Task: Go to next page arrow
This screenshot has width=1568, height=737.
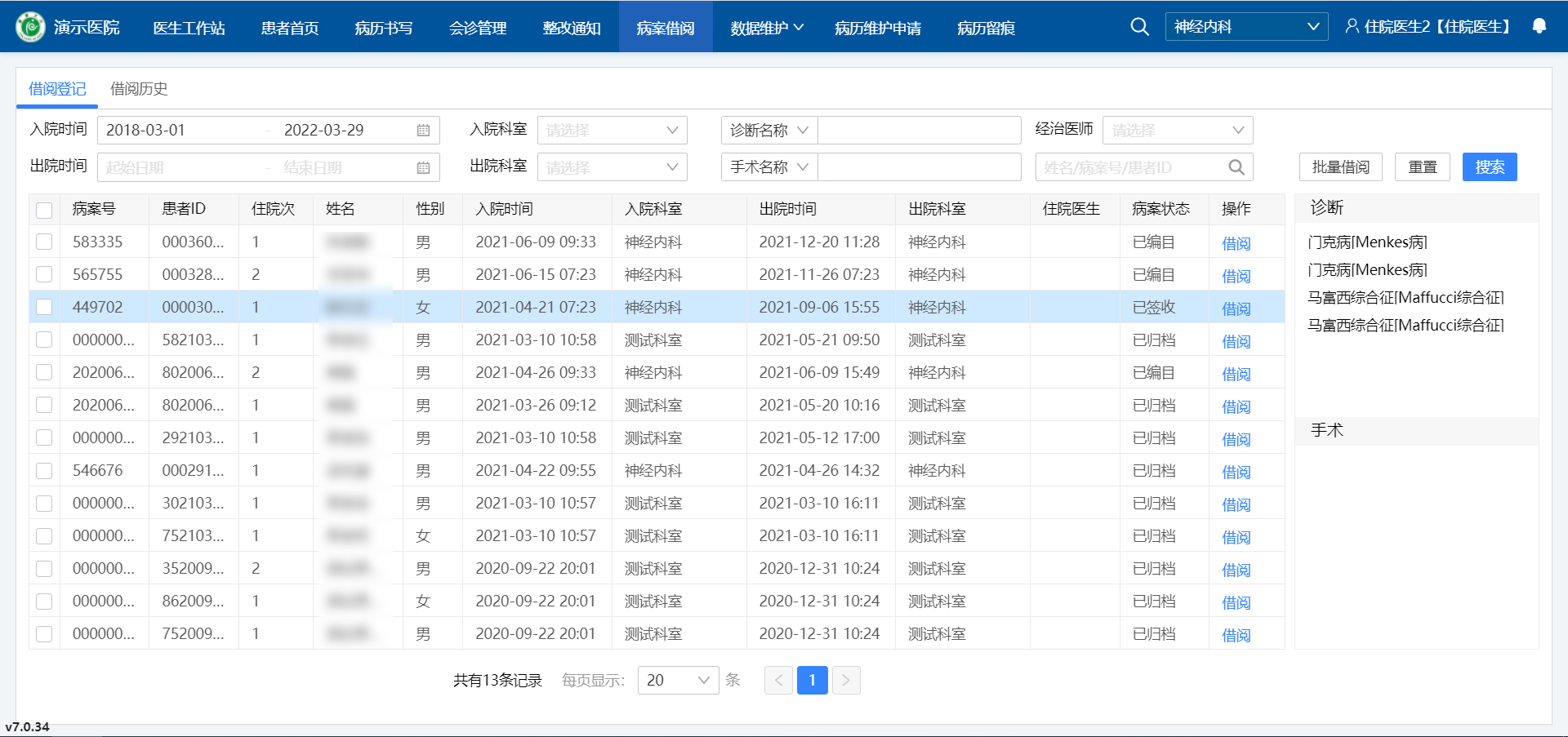Action: pyautogui.click(x=846, y=680)
